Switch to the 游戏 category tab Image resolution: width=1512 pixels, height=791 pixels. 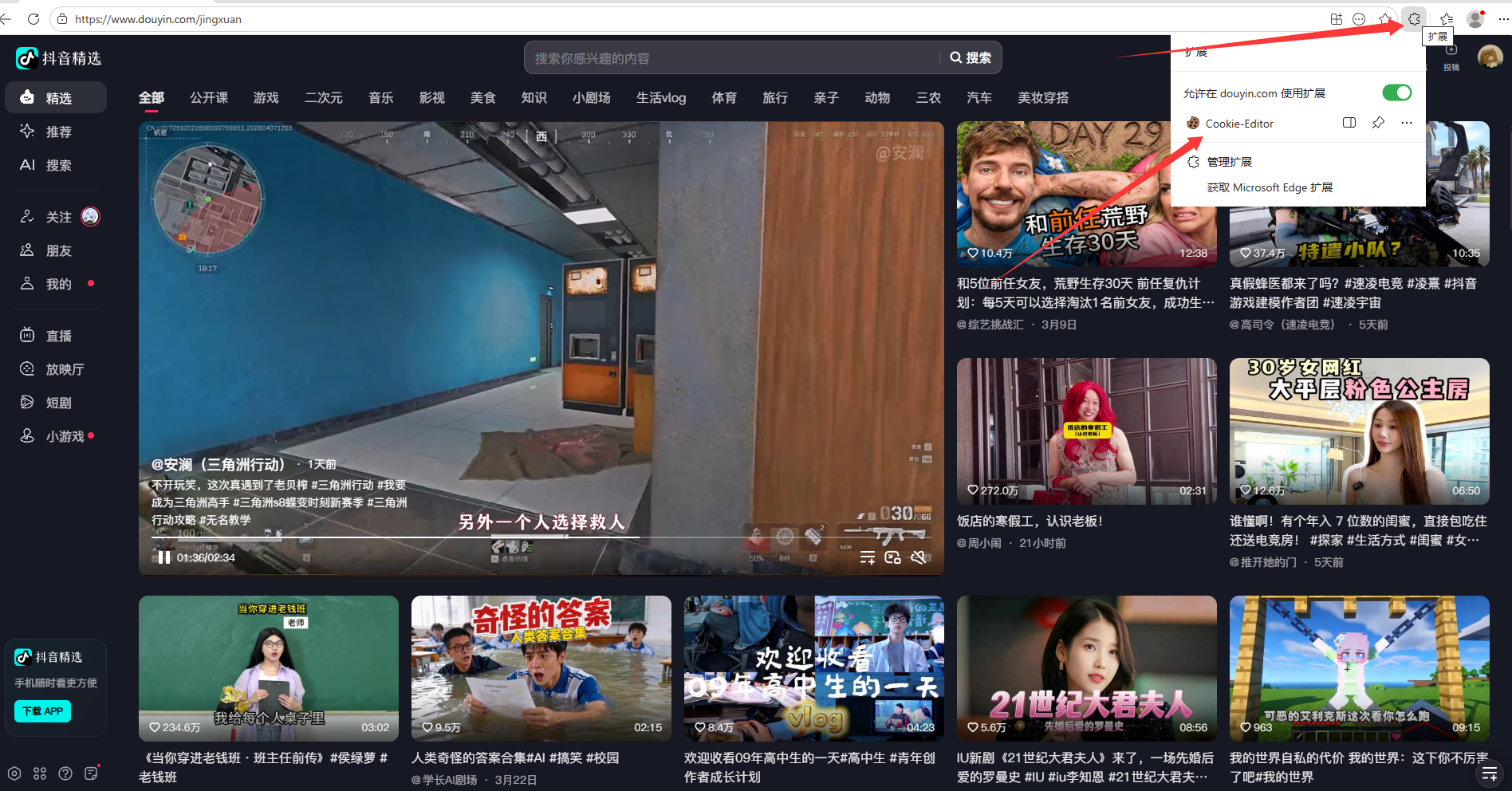[266, 97]
